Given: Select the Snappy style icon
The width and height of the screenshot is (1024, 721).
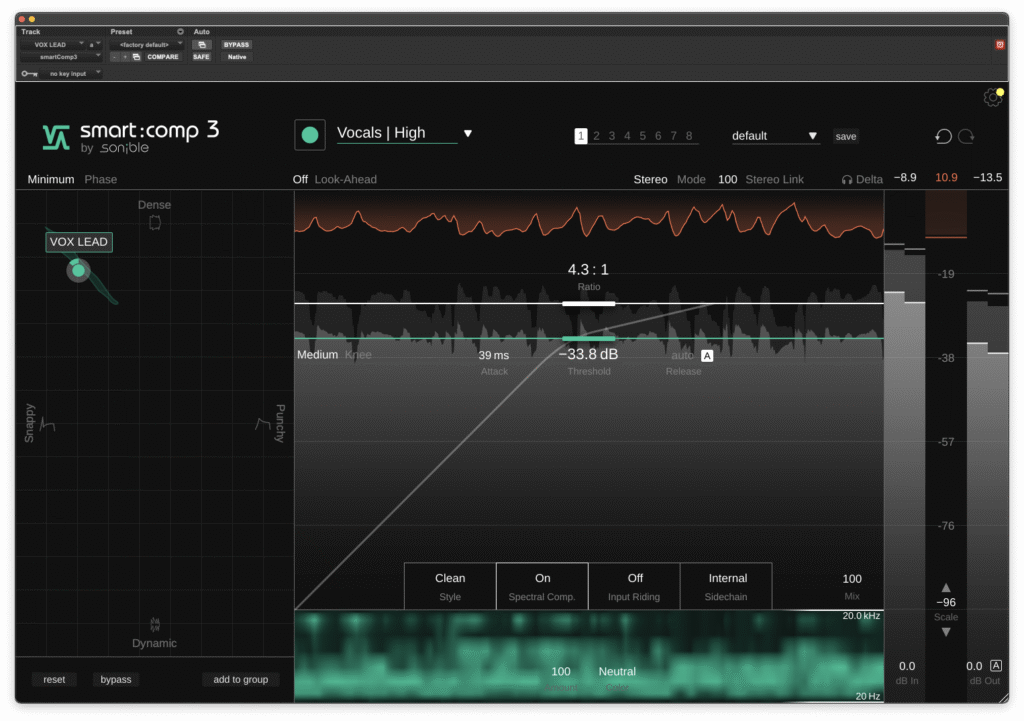Looking at the screenshot, I should 46,425.
